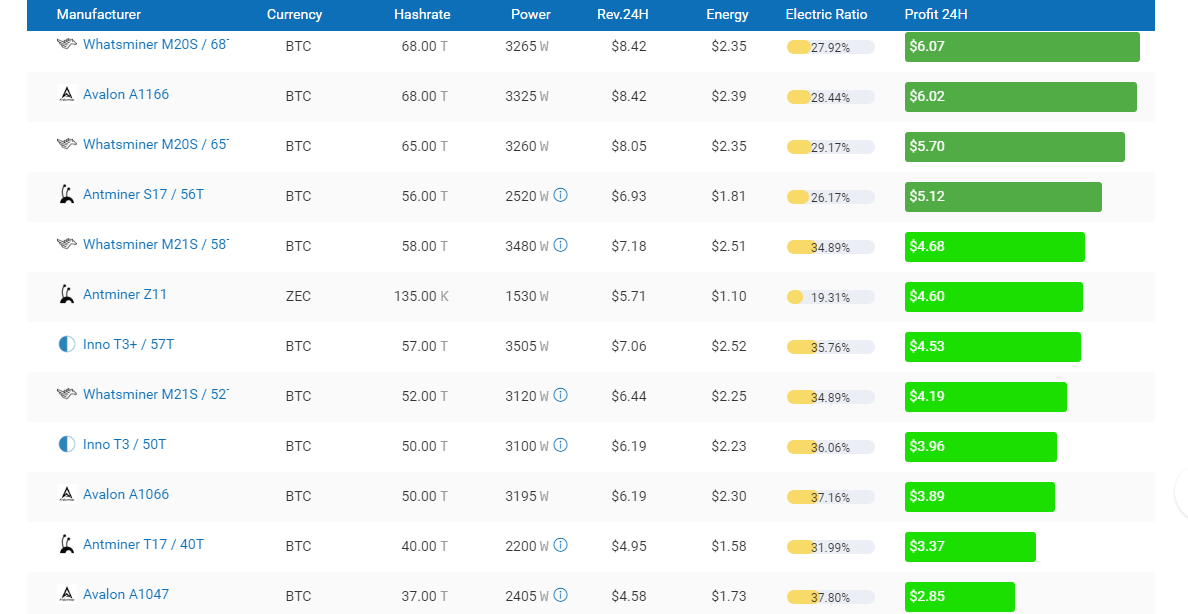Sort by the Power column header

click(x=530, y=14)
